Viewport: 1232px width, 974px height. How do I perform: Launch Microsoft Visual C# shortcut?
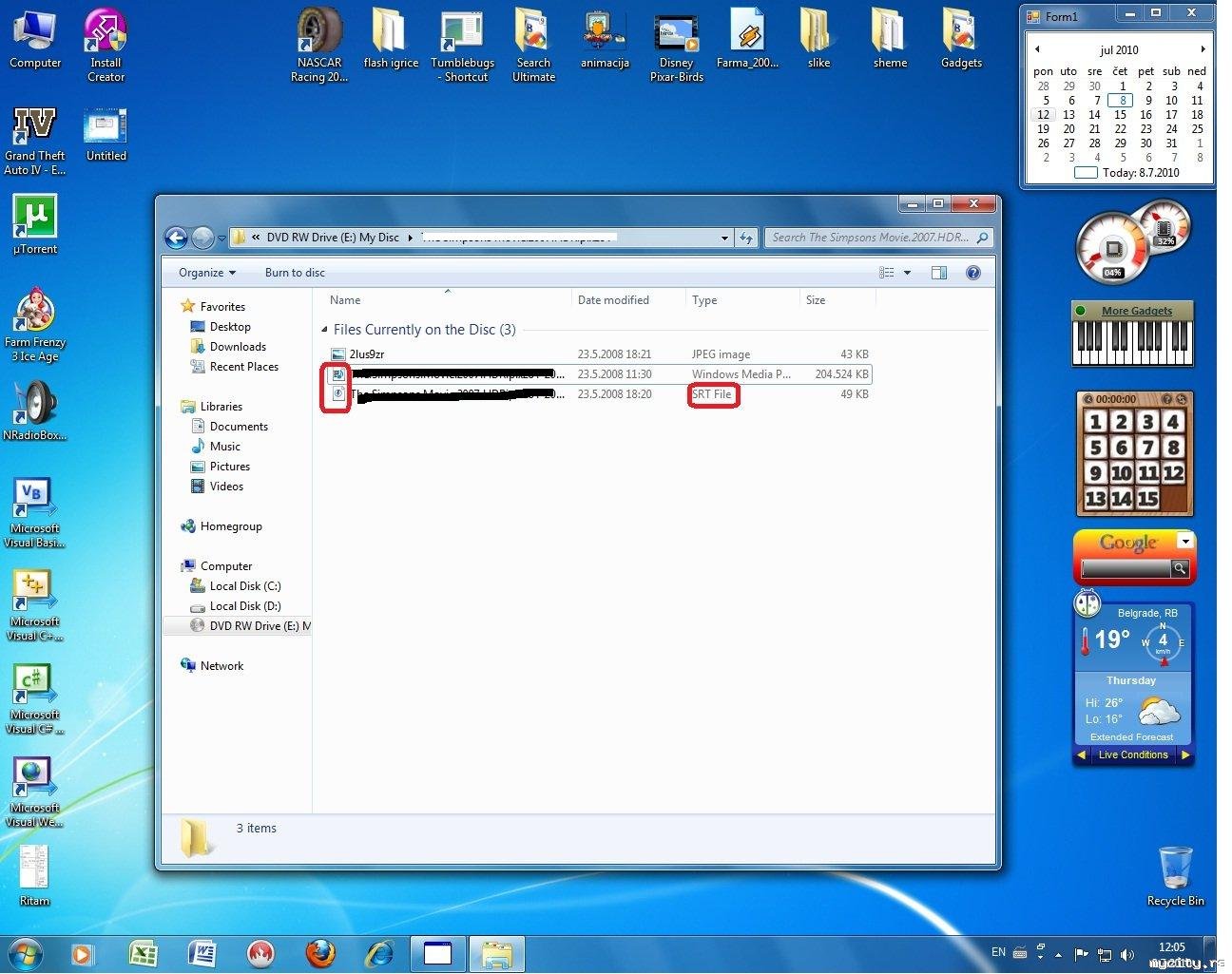pyautogui.click(x=35, y=698)
